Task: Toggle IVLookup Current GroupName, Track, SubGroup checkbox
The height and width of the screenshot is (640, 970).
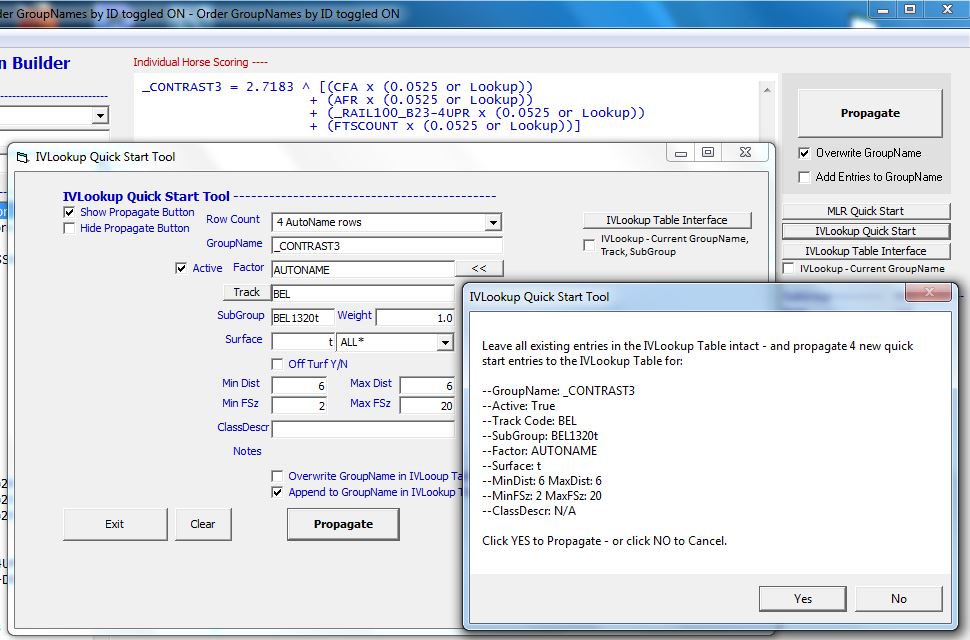Action: coord(589,245)
